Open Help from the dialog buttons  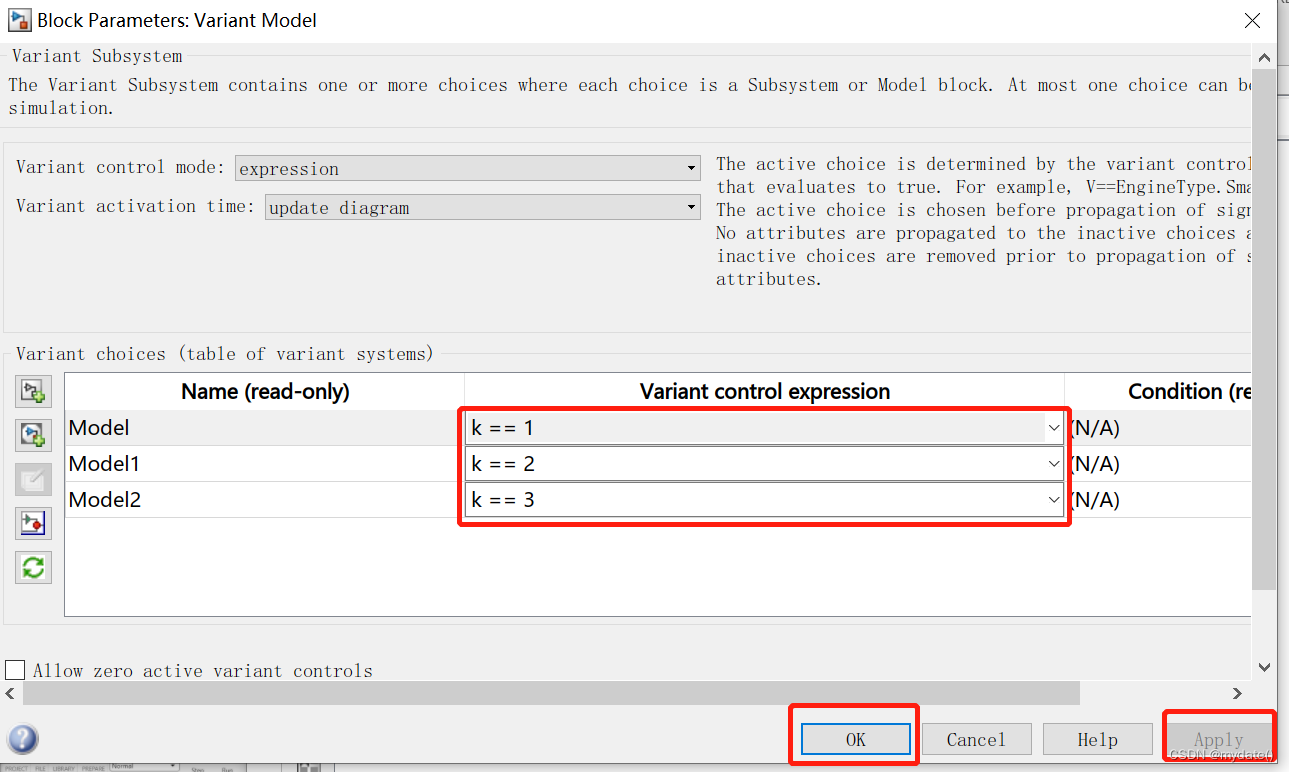(1097, 739)
